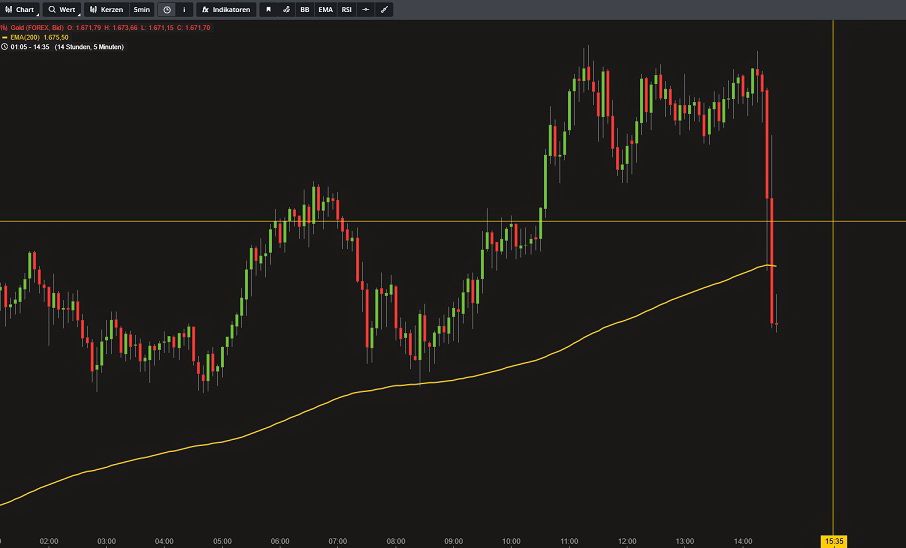Open the Indikatoren menu
This screenshot has width=906, height=548.
[226, 9]
